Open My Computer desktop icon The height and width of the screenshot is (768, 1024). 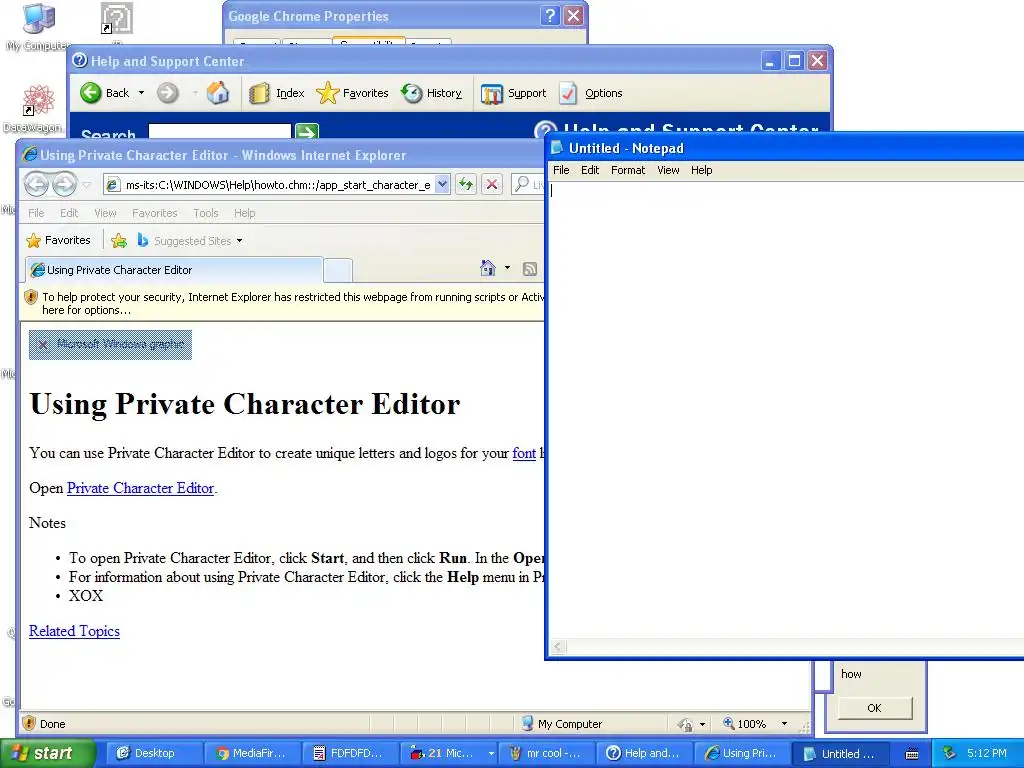39,26
